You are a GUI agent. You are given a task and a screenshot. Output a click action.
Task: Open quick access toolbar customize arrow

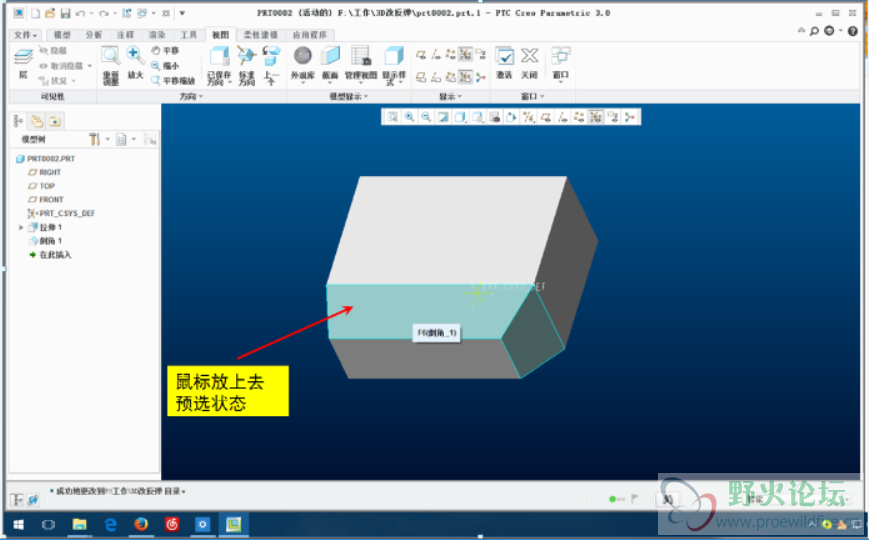coord(182,13)
